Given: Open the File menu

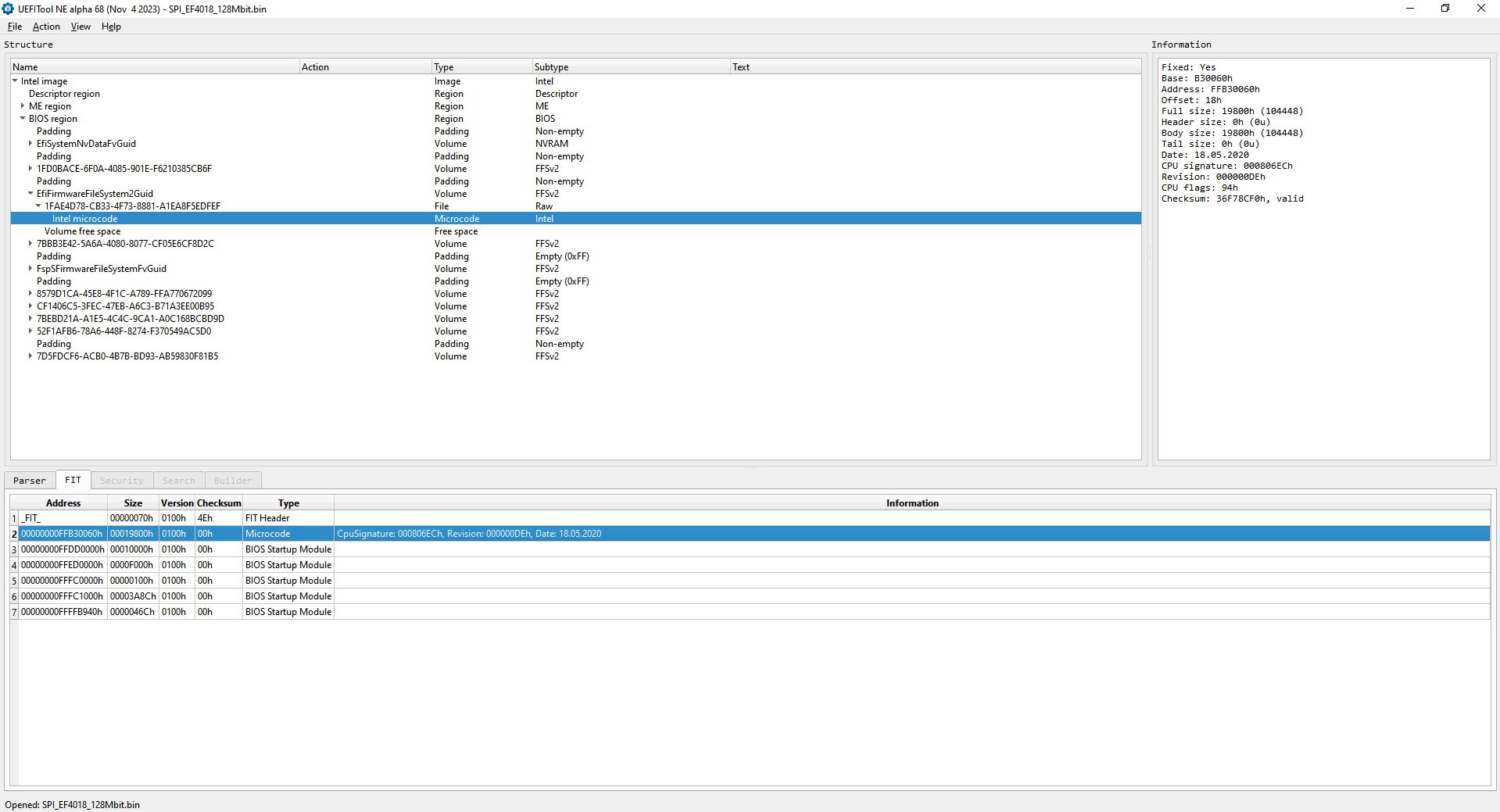Looking at the screenshot, I should click(15, 27).
